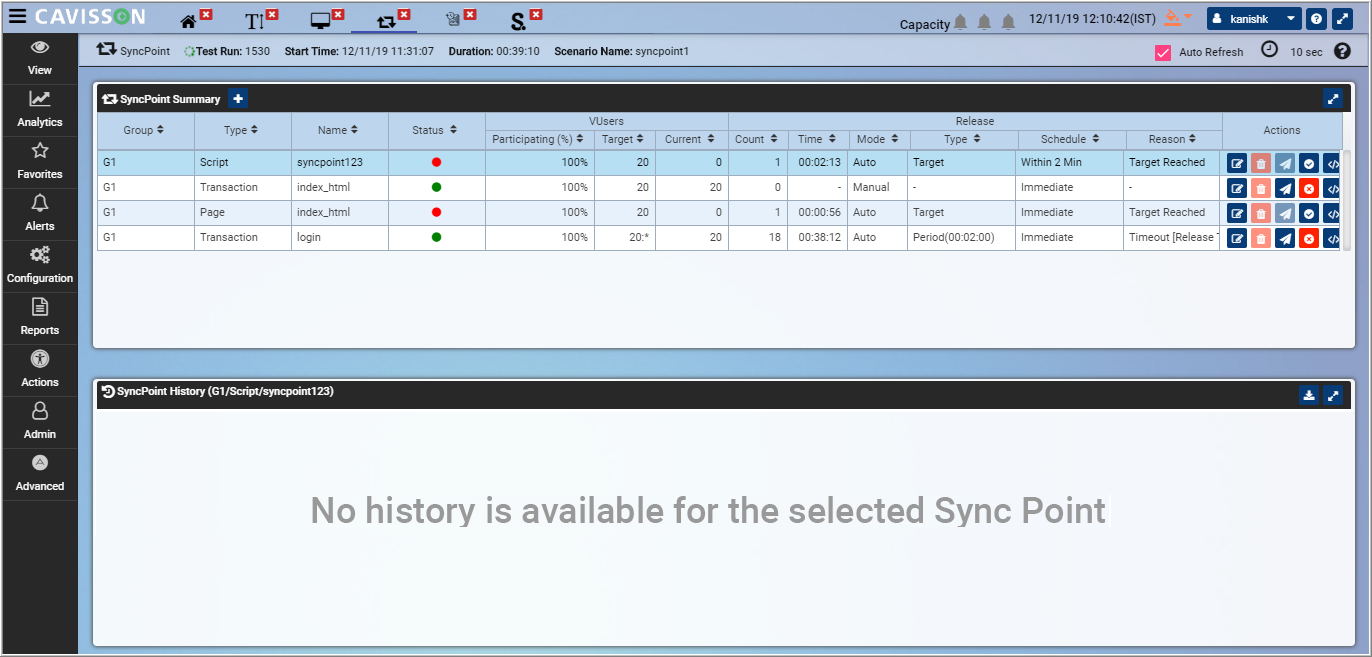1372x657 pixels.
Task: Click the checkmark action for Page index_html
Action: click(x=1309, y=213)
